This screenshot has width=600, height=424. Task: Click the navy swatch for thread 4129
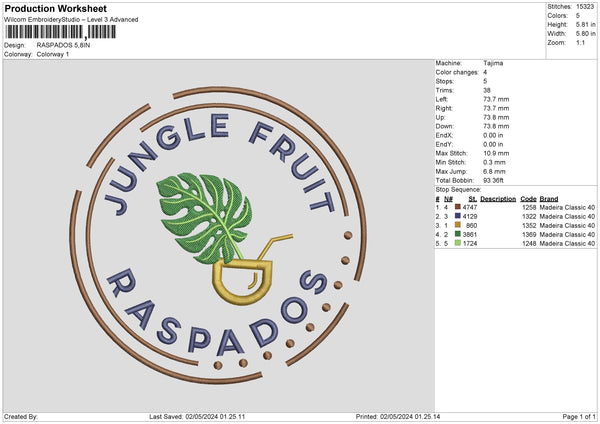click(458, 216)
